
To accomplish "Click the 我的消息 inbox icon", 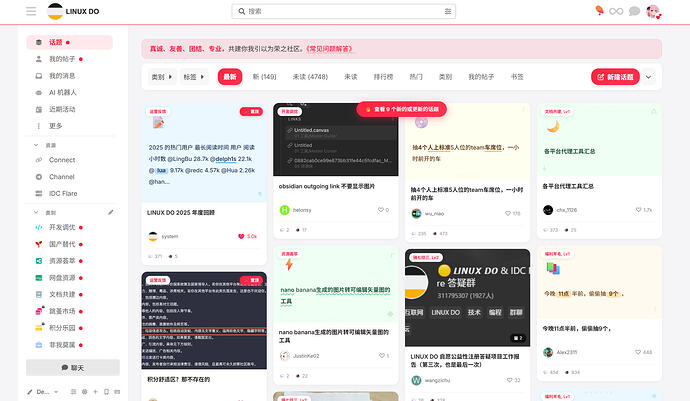I will tap(39, 76).
